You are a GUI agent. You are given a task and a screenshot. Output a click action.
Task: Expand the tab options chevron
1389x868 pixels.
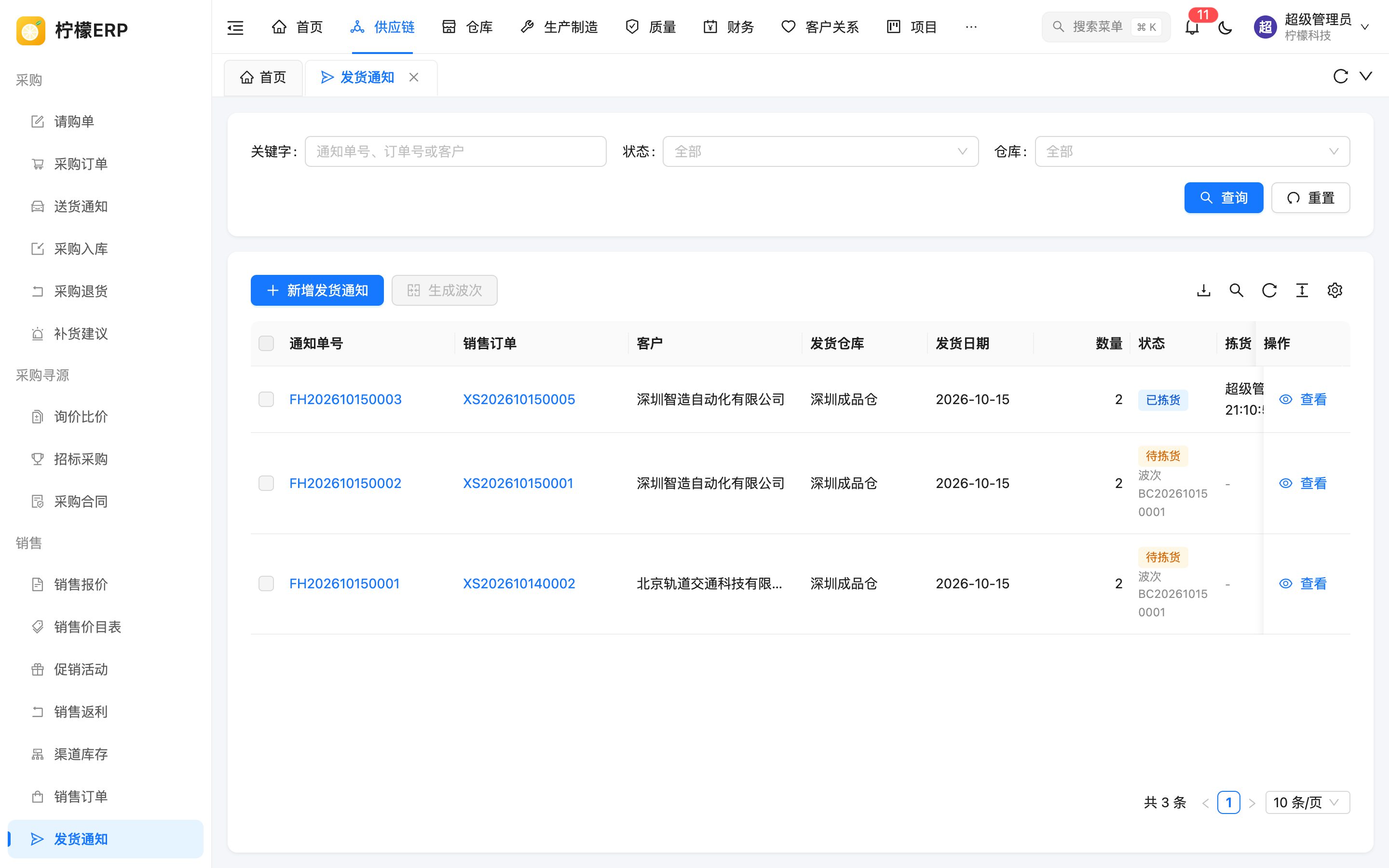click(x=1366, y=76)
